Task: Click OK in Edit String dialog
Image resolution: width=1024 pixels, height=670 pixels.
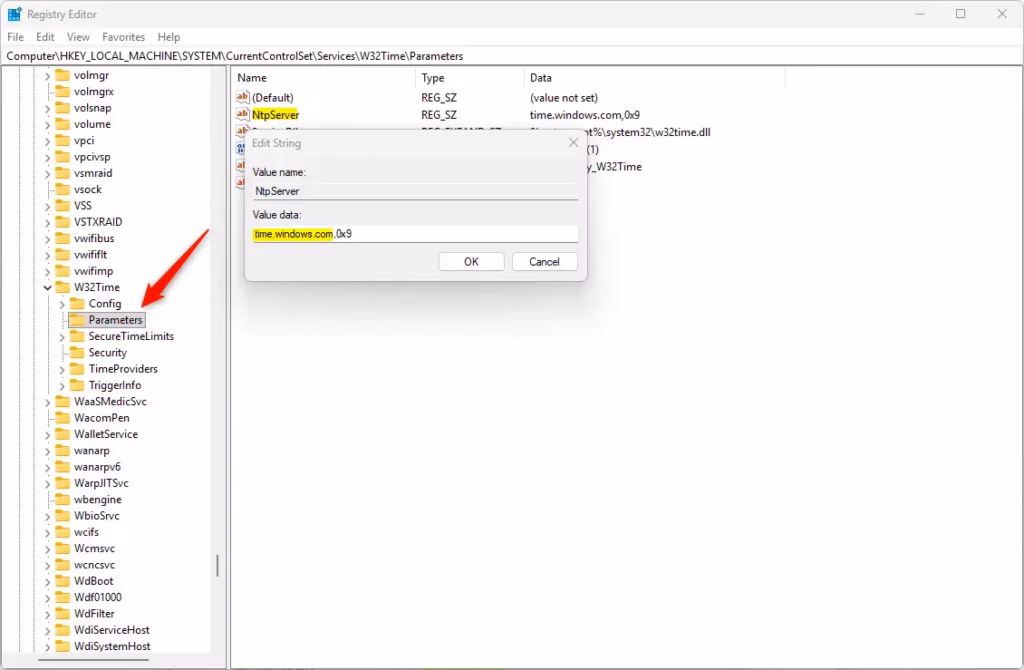Action: pos(472,262)
